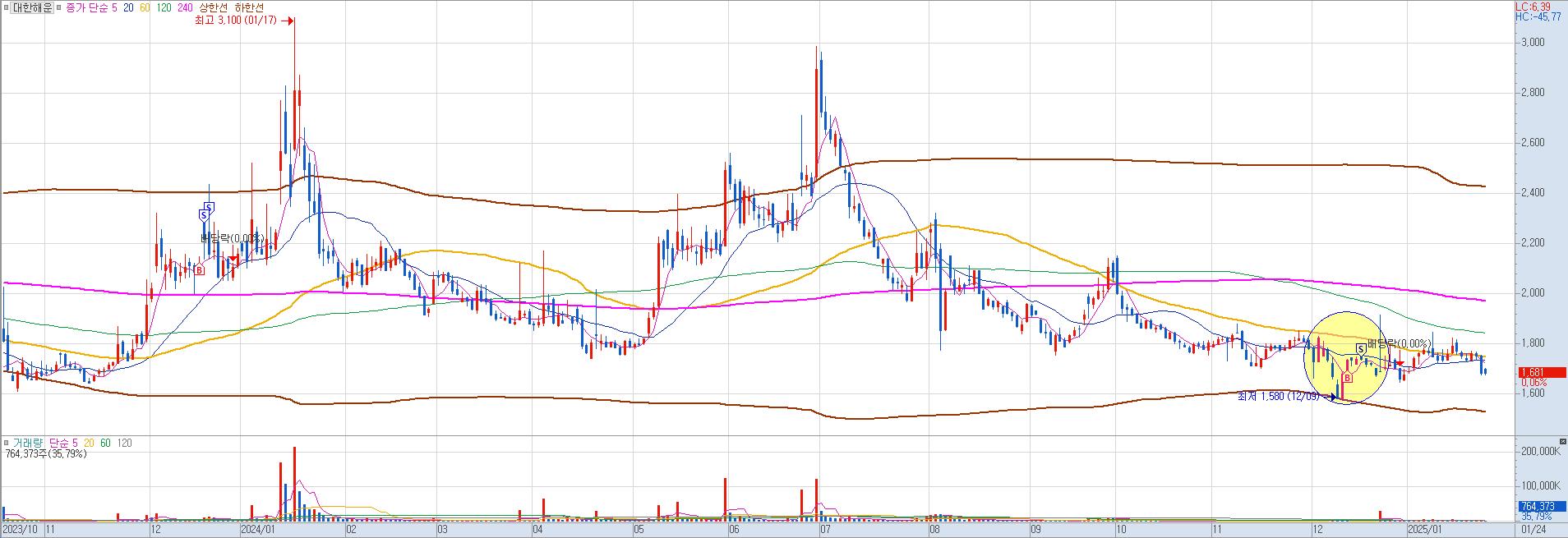Select the price 20-day moving average label
This screenshot has height=538, width=1568.
(128, 7)
